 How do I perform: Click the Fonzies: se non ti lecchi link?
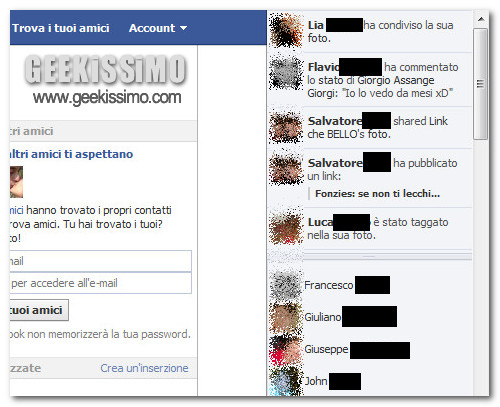pyautogui.click(x=377, y=194)
